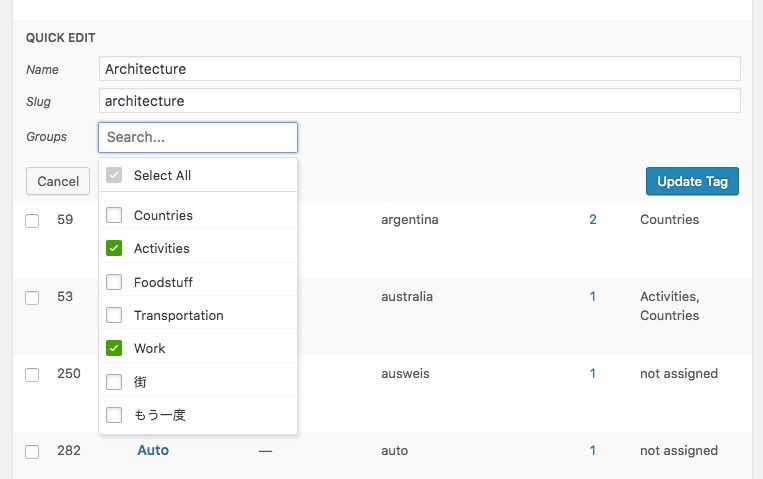The image size is (763, 479).
Task: Click into the Name text field
Action: point(420,69)
